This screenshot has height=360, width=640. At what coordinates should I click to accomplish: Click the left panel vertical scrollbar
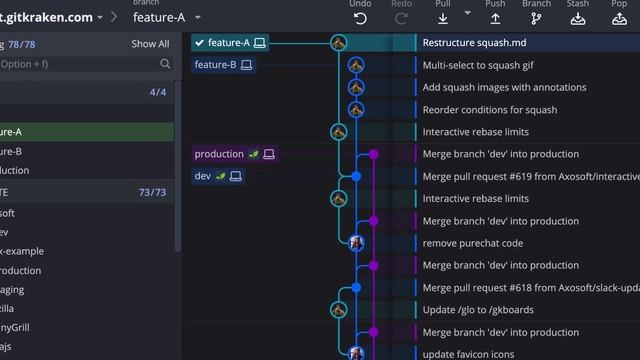pos(178,165)
